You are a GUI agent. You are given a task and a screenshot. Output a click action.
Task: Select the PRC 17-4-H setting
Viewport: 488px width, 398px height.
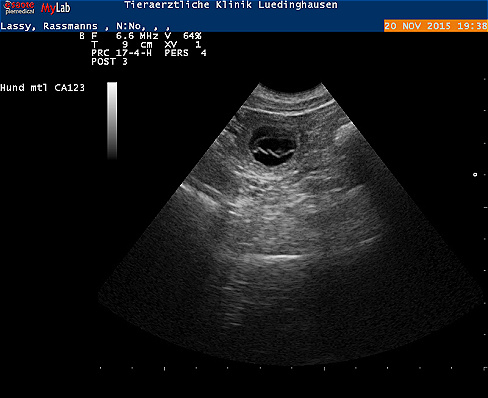(x=121, y=53)
